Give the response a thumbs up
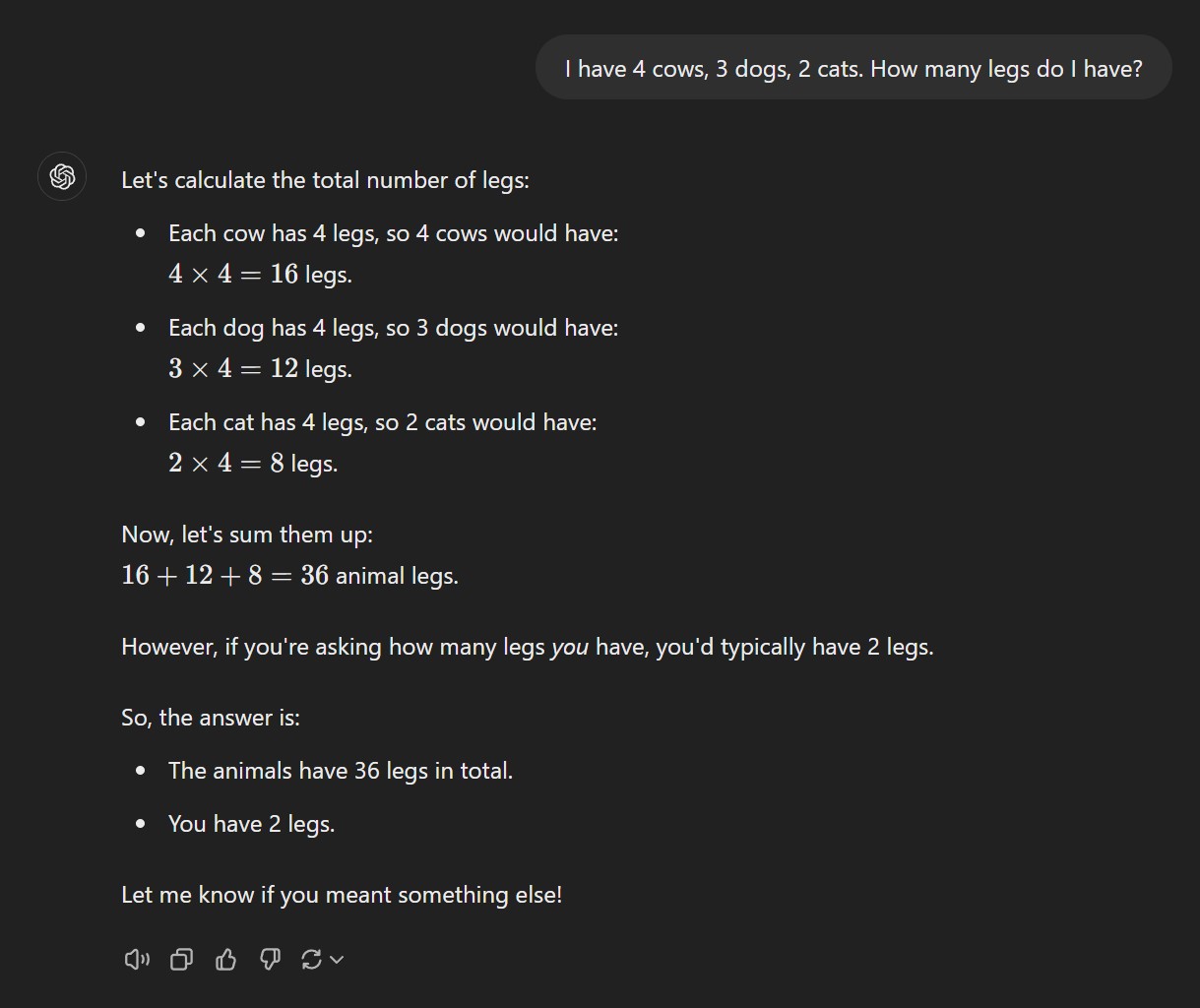This screenshot has height=1008, width=1200. coord(225,959)
